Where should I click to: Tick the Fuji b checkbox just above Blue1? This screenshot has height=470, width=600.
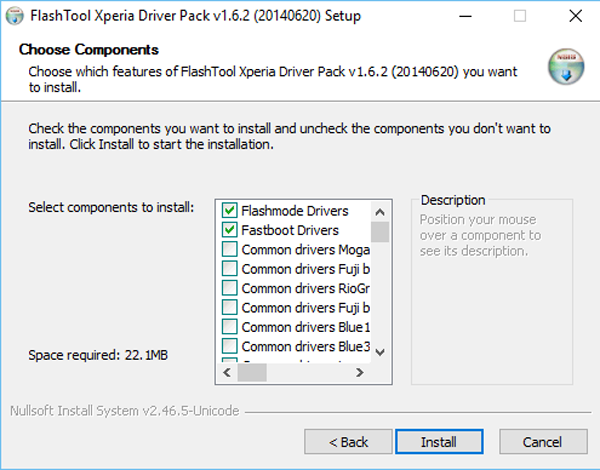230,307
